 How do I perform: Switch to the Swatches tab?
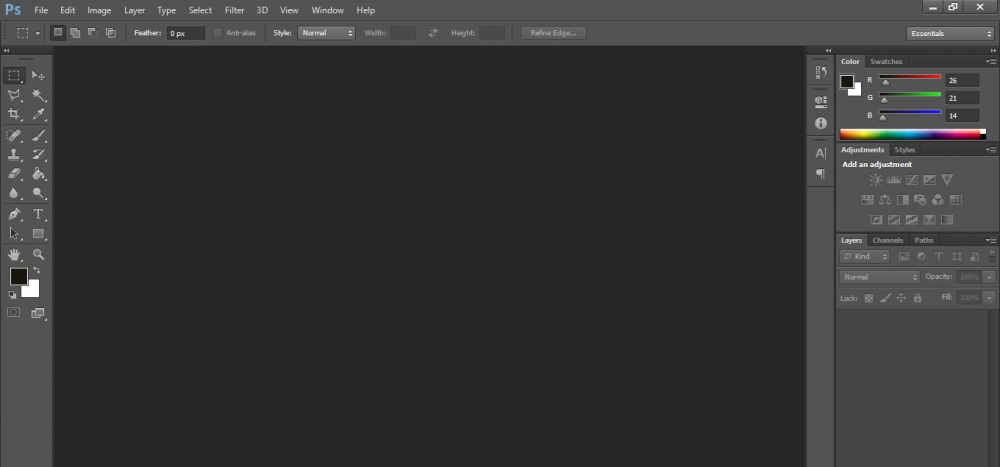pos(886,62)
